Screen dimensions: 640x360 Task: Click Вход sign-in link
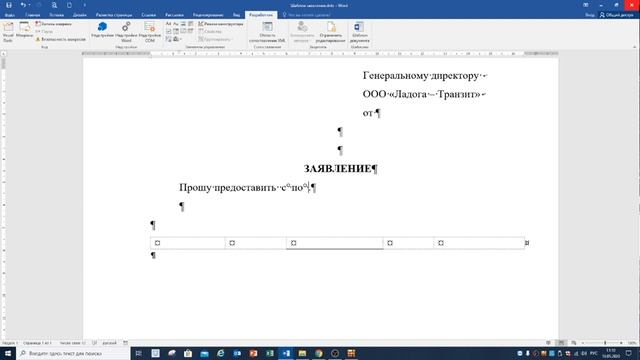tap(590, 15)
